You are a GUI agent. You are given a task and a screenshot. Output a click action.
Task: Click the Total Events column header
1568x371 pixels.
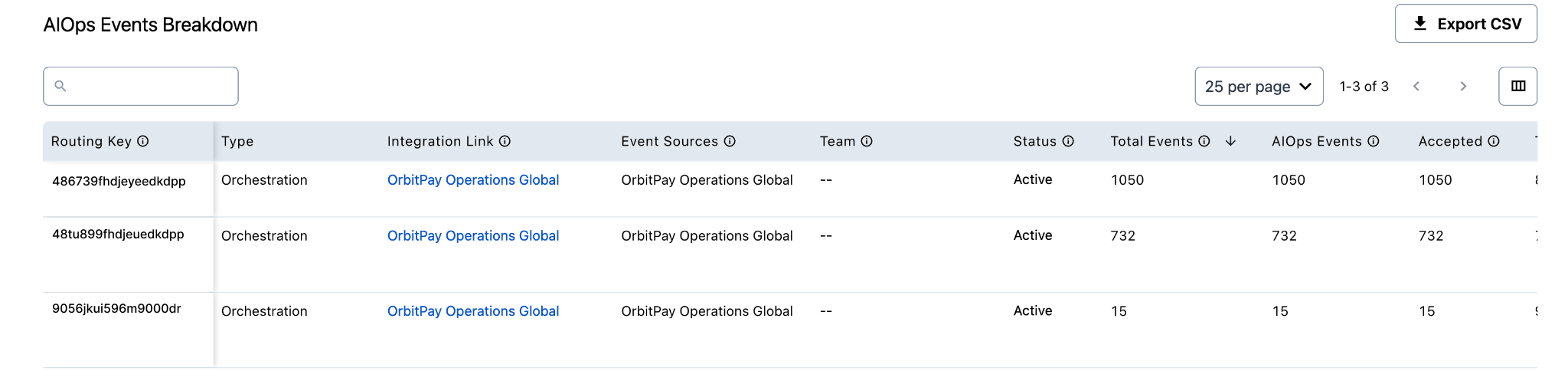point(1151,141)
